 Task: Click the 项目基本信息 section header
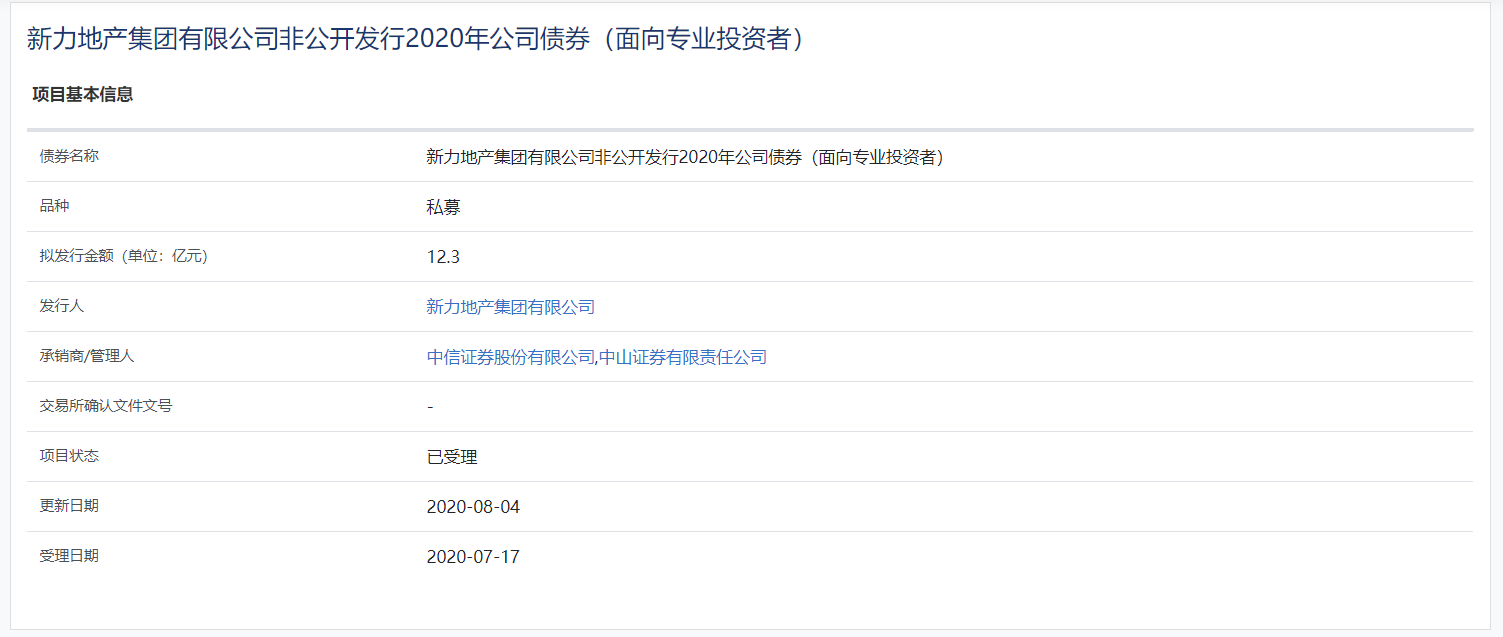coord(83,95)
